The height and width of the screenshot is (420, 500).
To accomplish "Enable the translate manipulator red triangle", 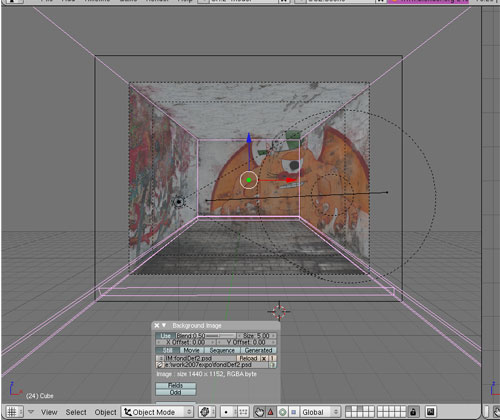I will pos(271,412).
